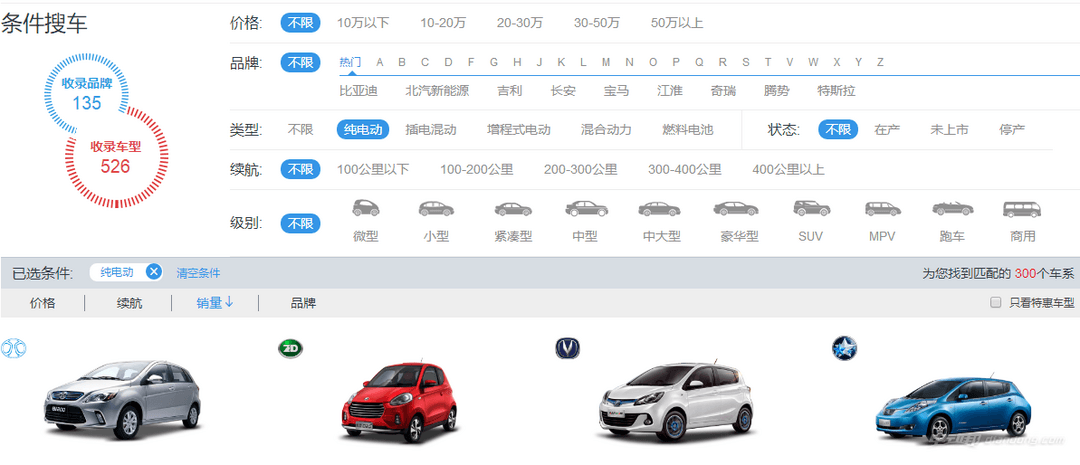Click the 收录品牌 135 circle

[x=87, y=94]
